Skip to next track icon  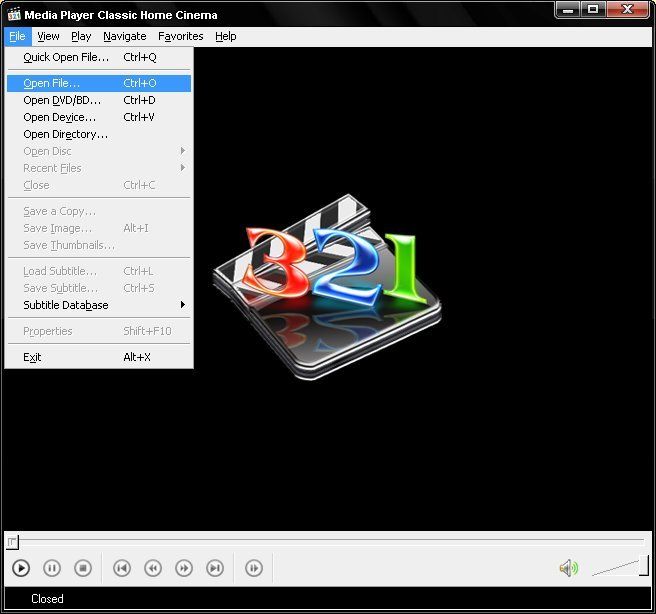tap(215, 568)
